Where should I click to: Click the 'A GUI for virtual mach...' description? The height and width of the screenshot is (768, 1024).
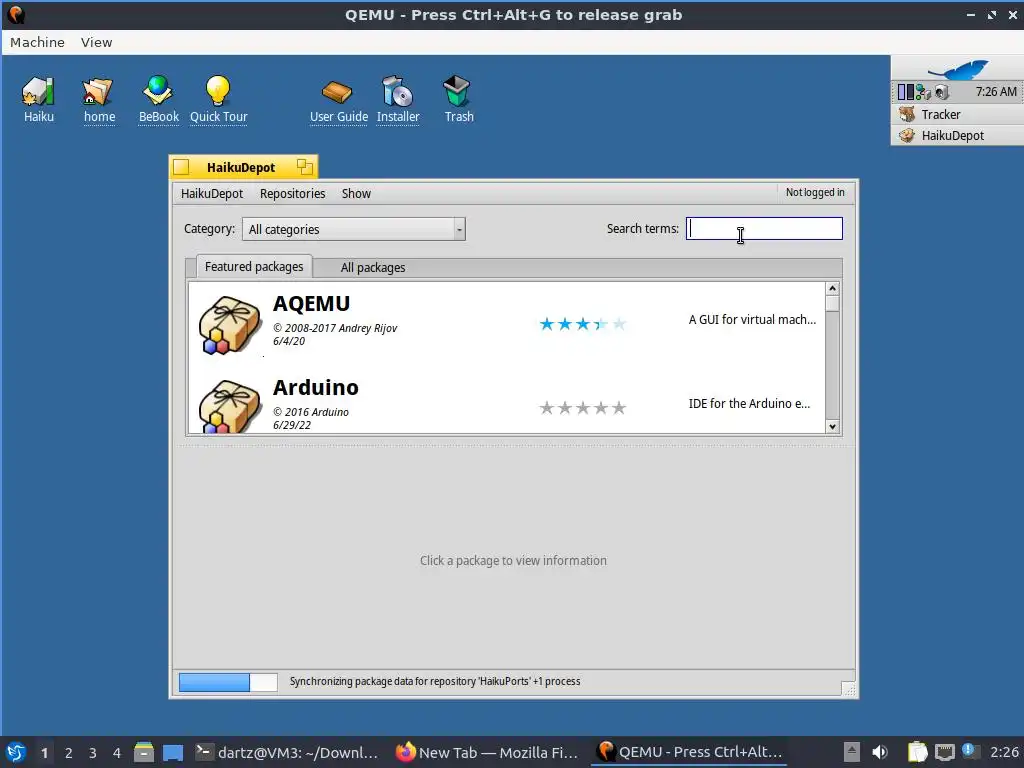[752, 320]
